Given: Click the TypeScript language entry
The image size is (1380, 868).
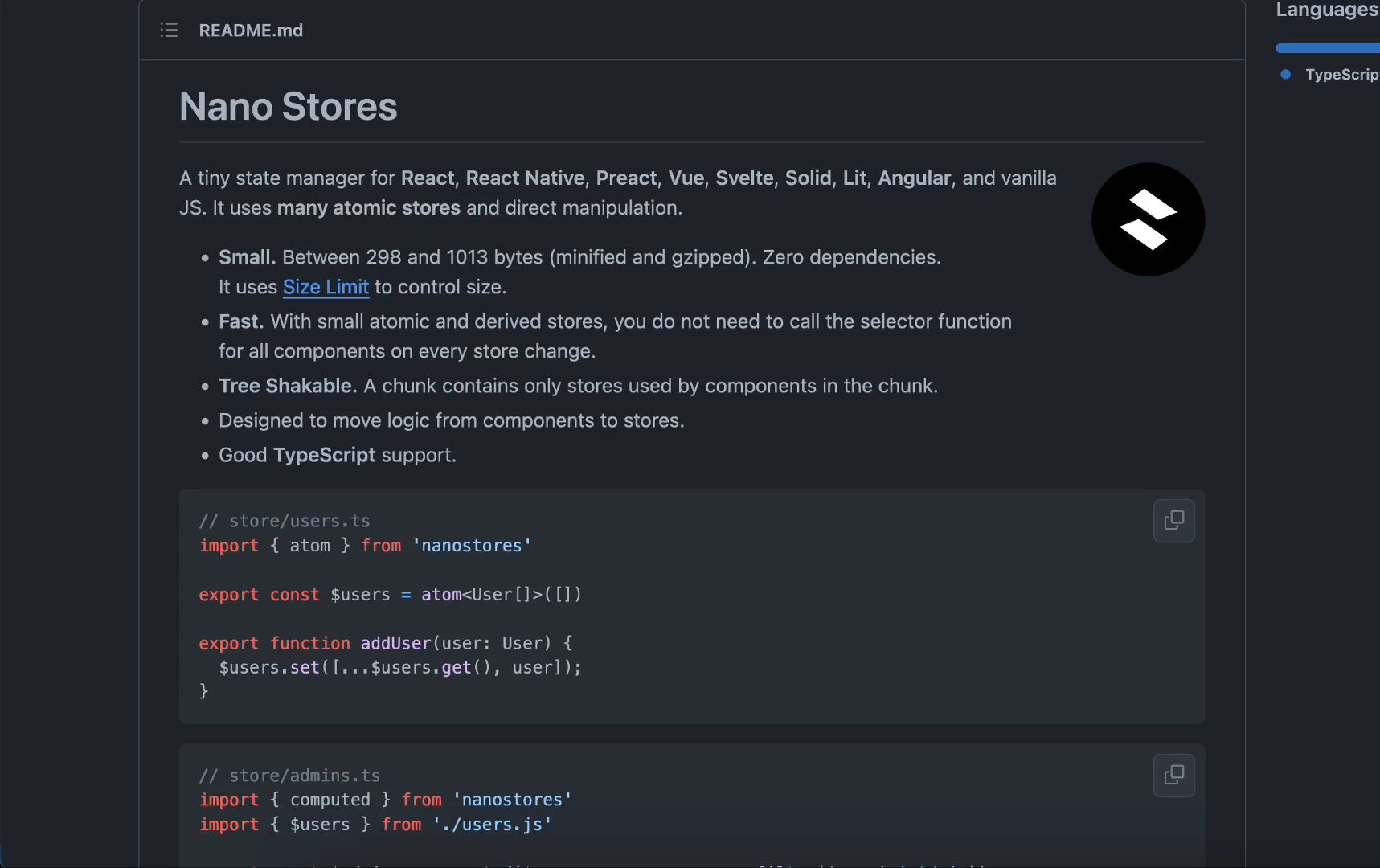Looking at the screenshot, I should coord(1342,75).
